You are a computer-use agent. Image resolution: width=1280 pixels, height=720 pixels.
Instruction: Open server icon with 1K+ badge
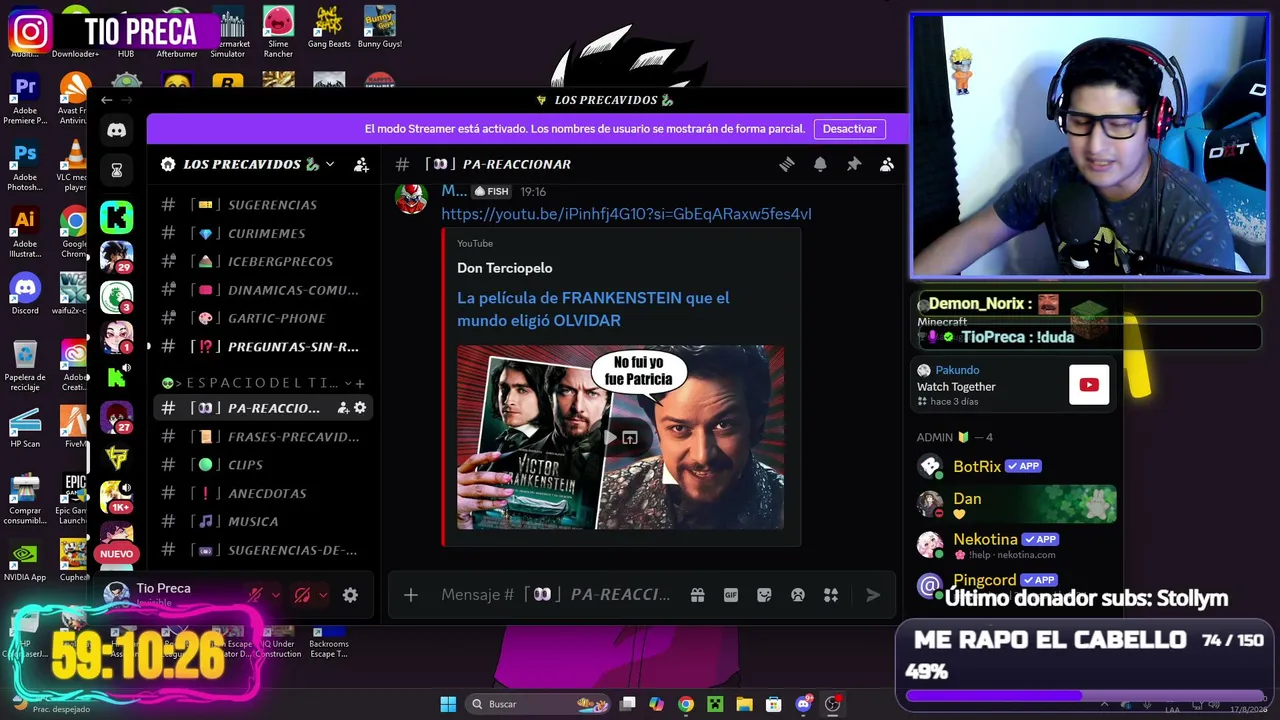click(x=117, y=497)
